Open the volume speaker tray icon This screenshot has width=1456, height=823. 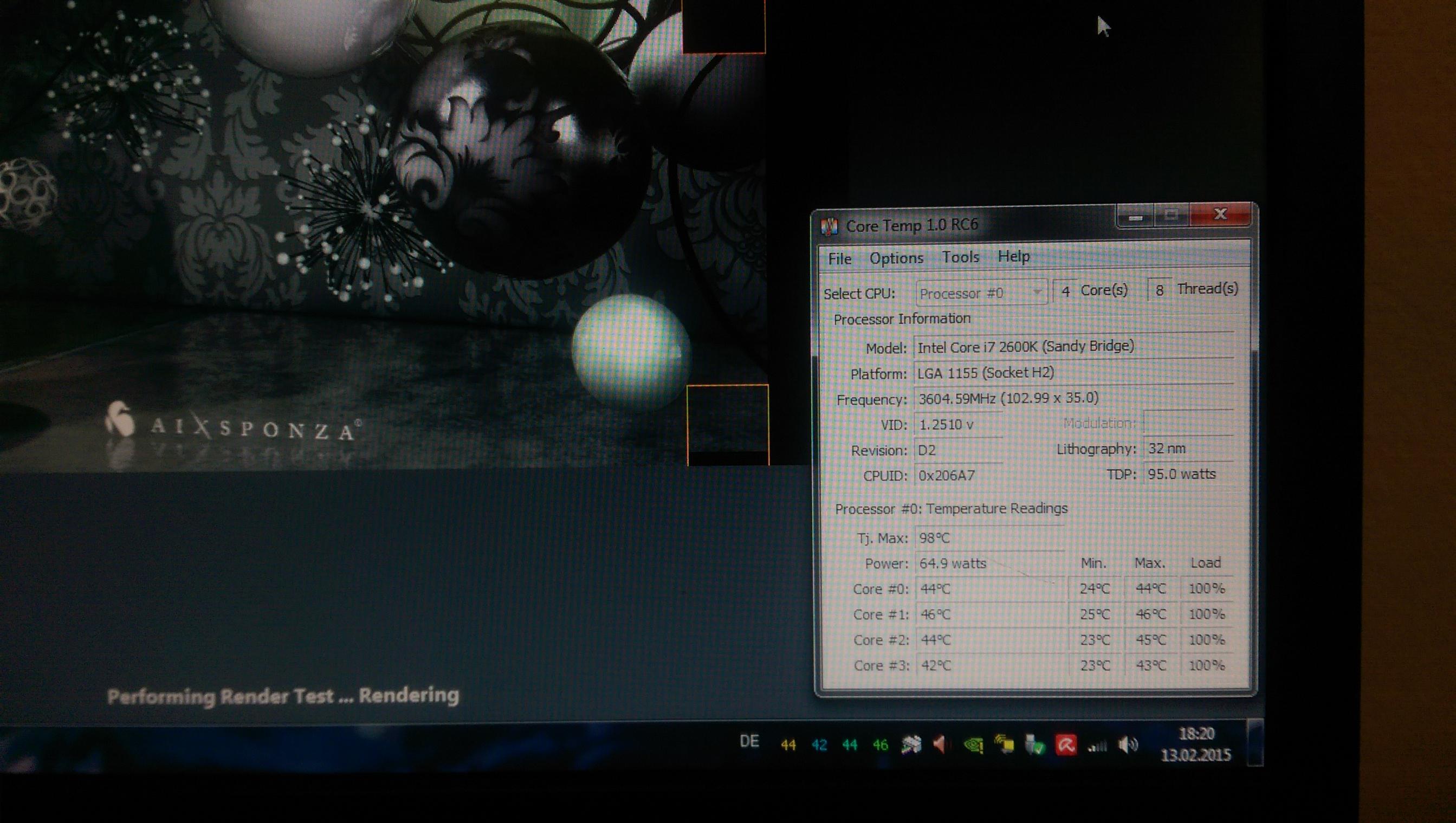coord(1128,746)
